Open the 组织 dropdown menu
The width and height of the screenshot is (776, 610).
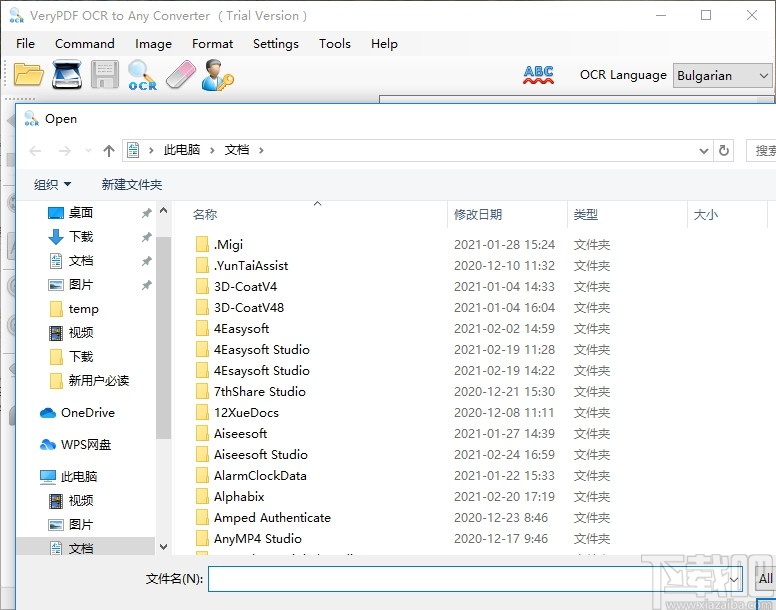(x=52, y=185)
